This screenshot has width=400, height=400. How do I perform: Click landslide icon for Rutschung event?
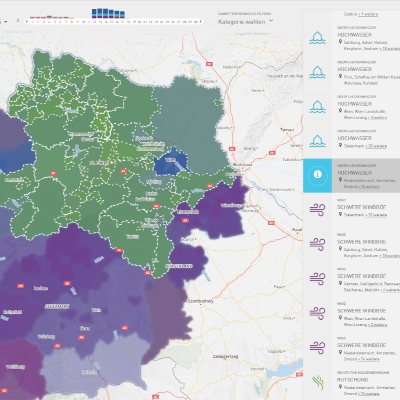(x=318, y=382)
